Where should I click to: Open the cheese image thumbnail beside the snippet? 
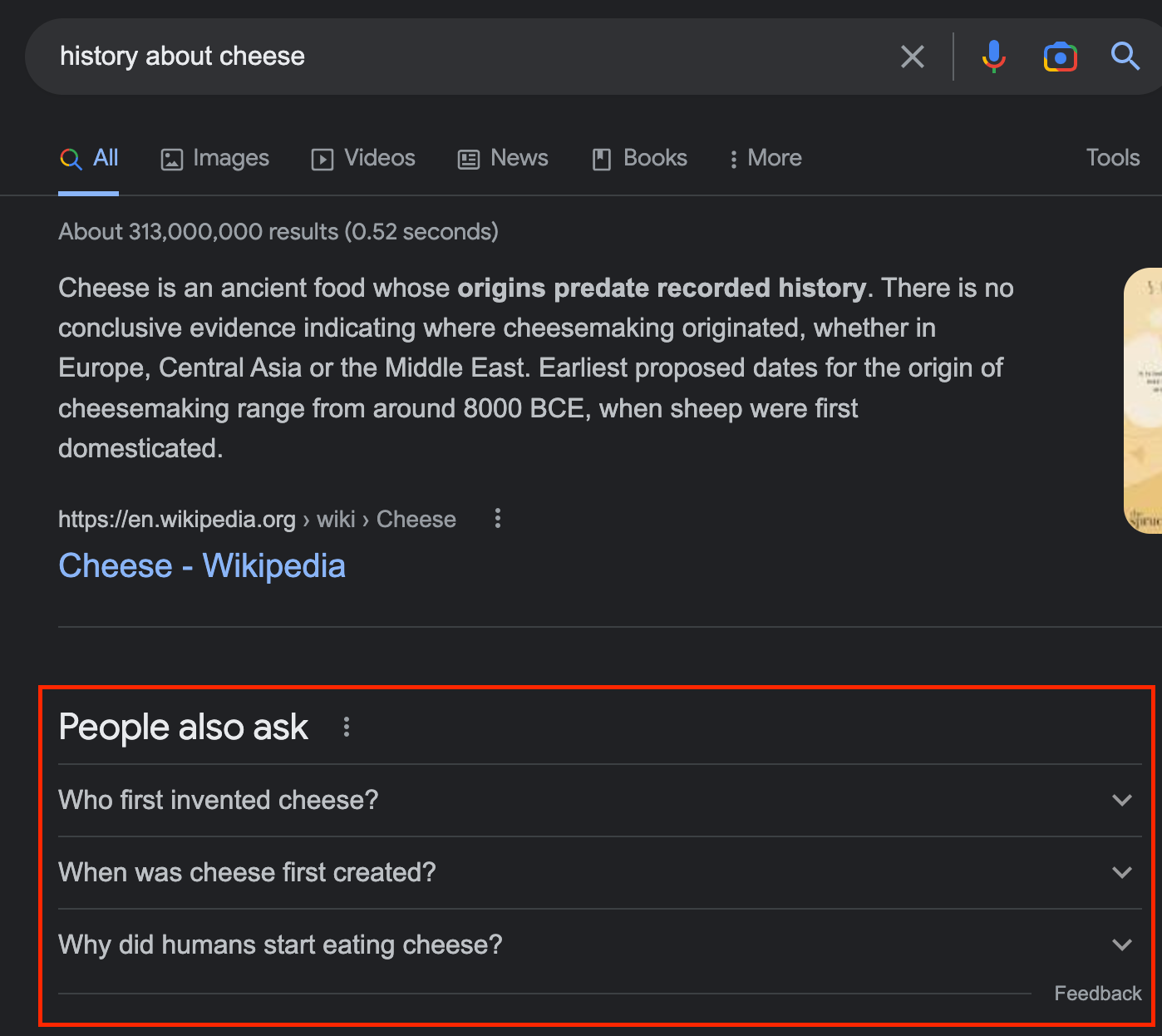1143,400
